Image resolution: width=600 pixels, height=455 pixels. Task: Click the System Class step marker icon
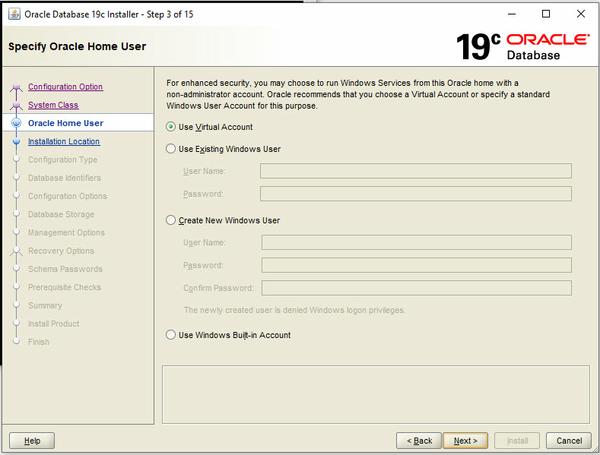pyautogui.click(x=15, y=106)
